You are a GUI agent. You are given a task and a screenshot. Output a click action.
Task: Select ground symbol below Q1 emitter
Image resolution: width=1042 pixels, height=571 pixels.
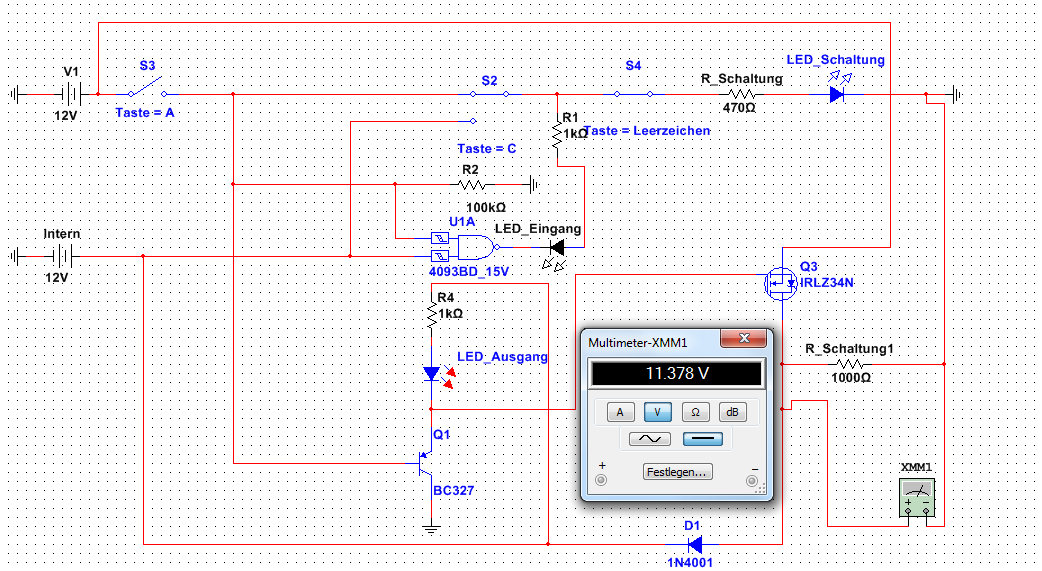pyautogui.click(x=431, y=530)
